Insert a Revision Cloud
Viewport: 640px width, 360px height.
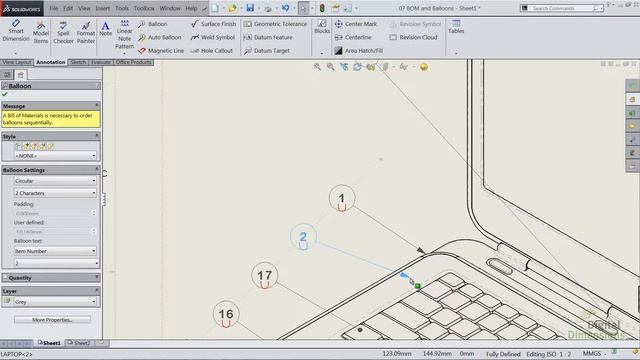coord(413,37)
